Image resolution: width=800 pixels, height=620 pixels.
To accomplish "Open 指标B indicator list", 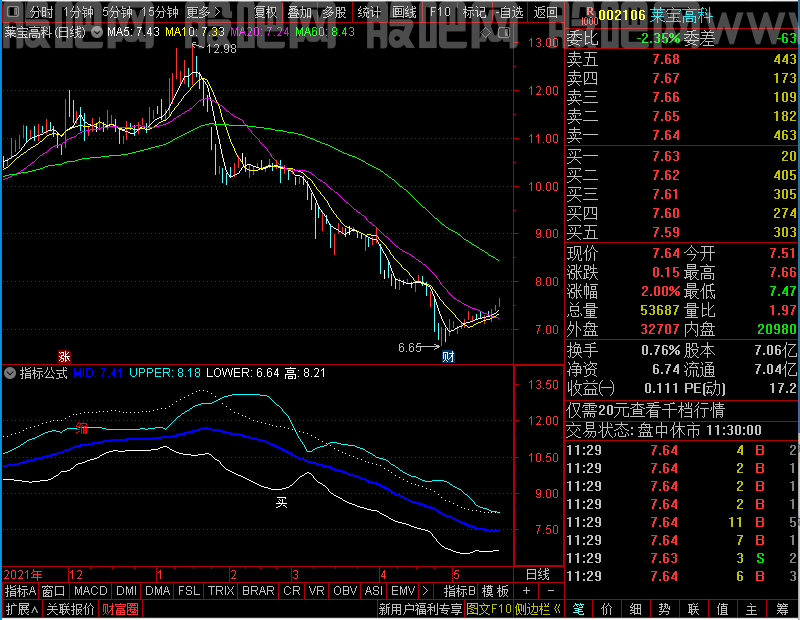I will pos(460,591).
